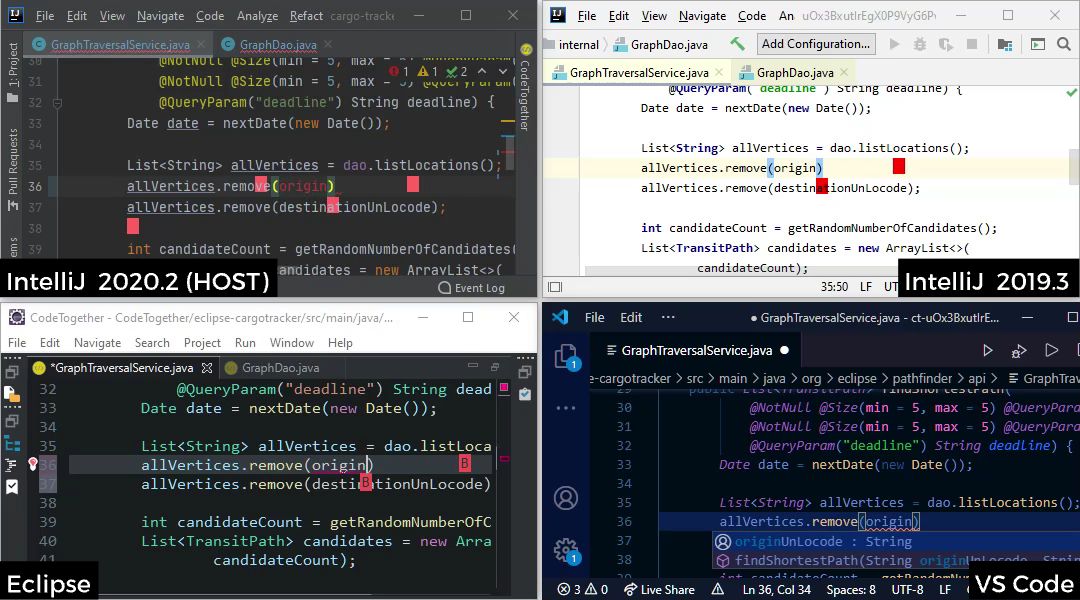Open Search Everywhere magnifier in IntelliJ 2019.3
The width and height of the screenshot is (1080, 600).
1062,45
